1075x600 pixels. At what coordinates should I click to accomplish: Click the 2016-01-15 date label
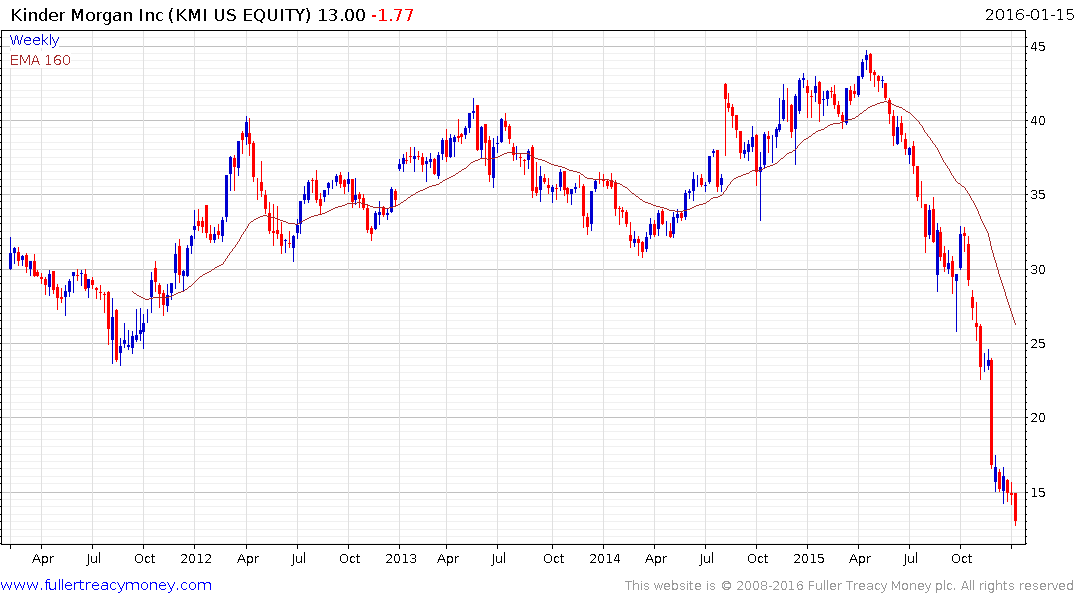pos(1028,14)
